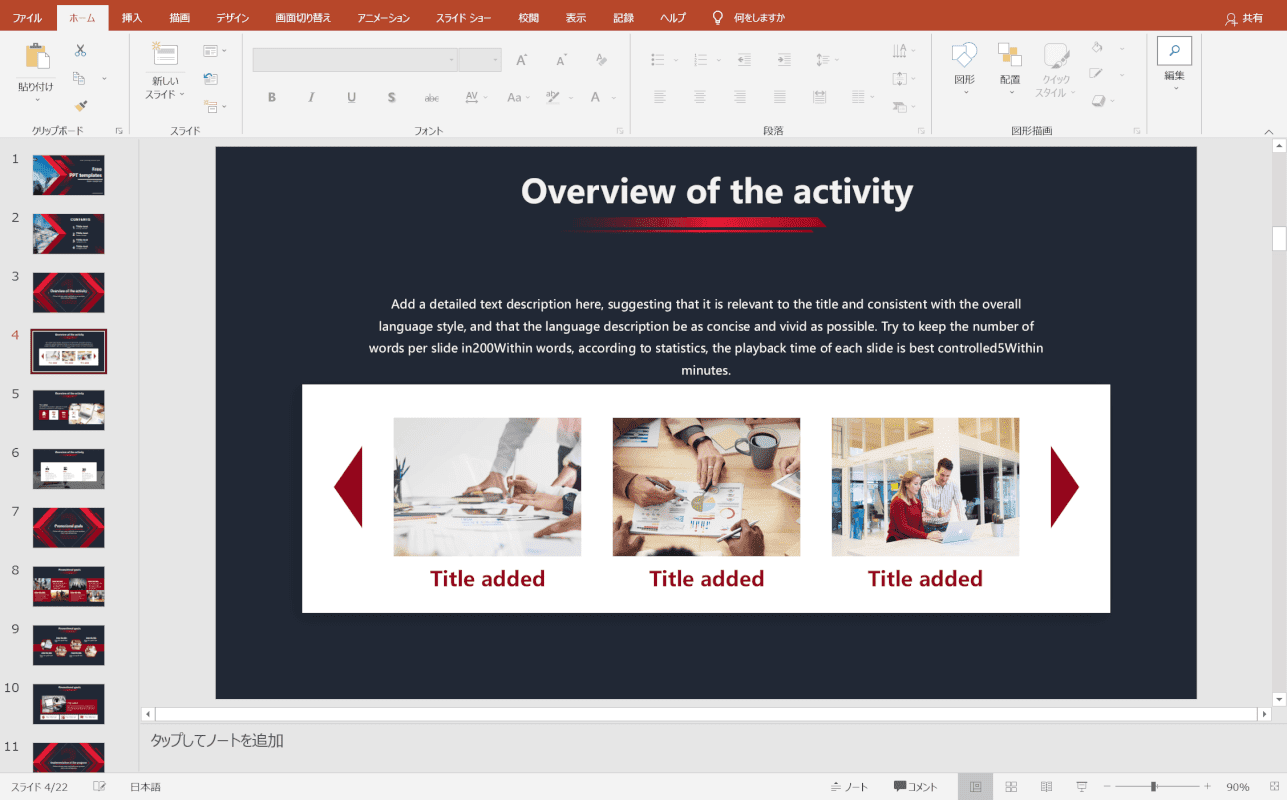This screenshot has height=800, width=1287.
Task: Collapse the ribbon with chevron arrow
Action: [1269, 131]
